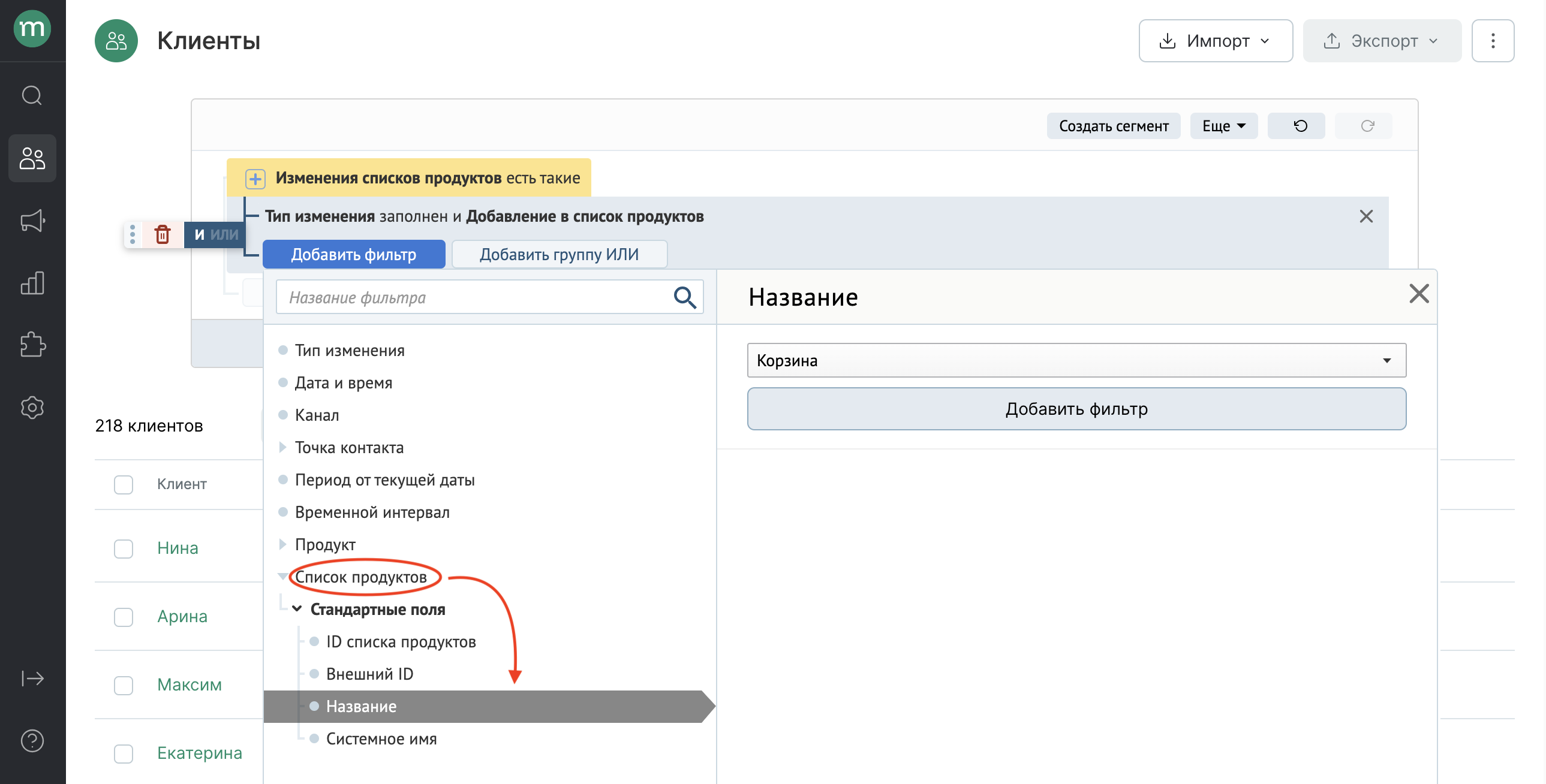The image size is (1546, 784).
Task: Redo the filter change
Action: click(1364, 126)
